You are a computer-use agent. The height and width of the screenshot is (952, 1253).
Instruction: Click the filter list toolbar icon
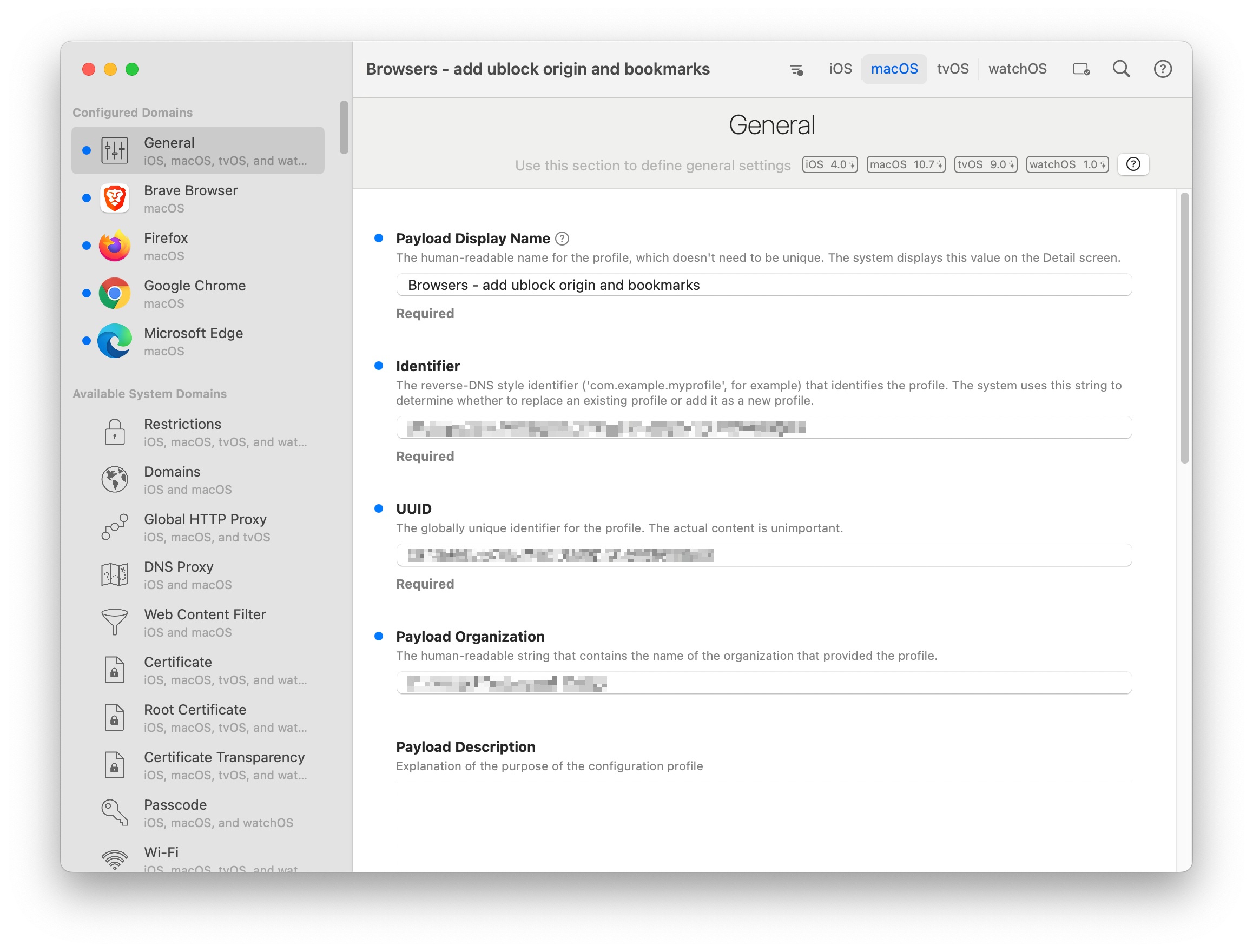click(796, 70)
